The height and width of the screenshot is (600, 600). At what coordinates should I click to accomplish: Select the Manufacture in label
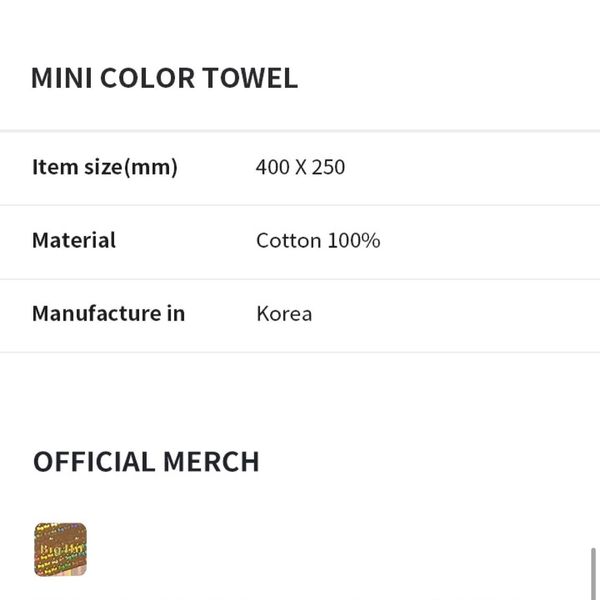click(108, 313)
